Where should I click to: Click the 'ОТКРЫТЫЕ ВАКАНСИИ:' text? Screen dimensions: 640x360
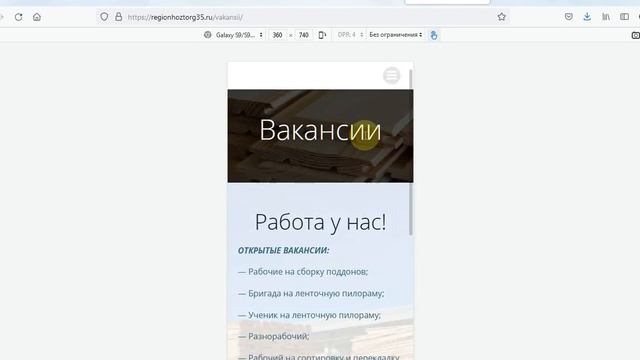point(284,250)
